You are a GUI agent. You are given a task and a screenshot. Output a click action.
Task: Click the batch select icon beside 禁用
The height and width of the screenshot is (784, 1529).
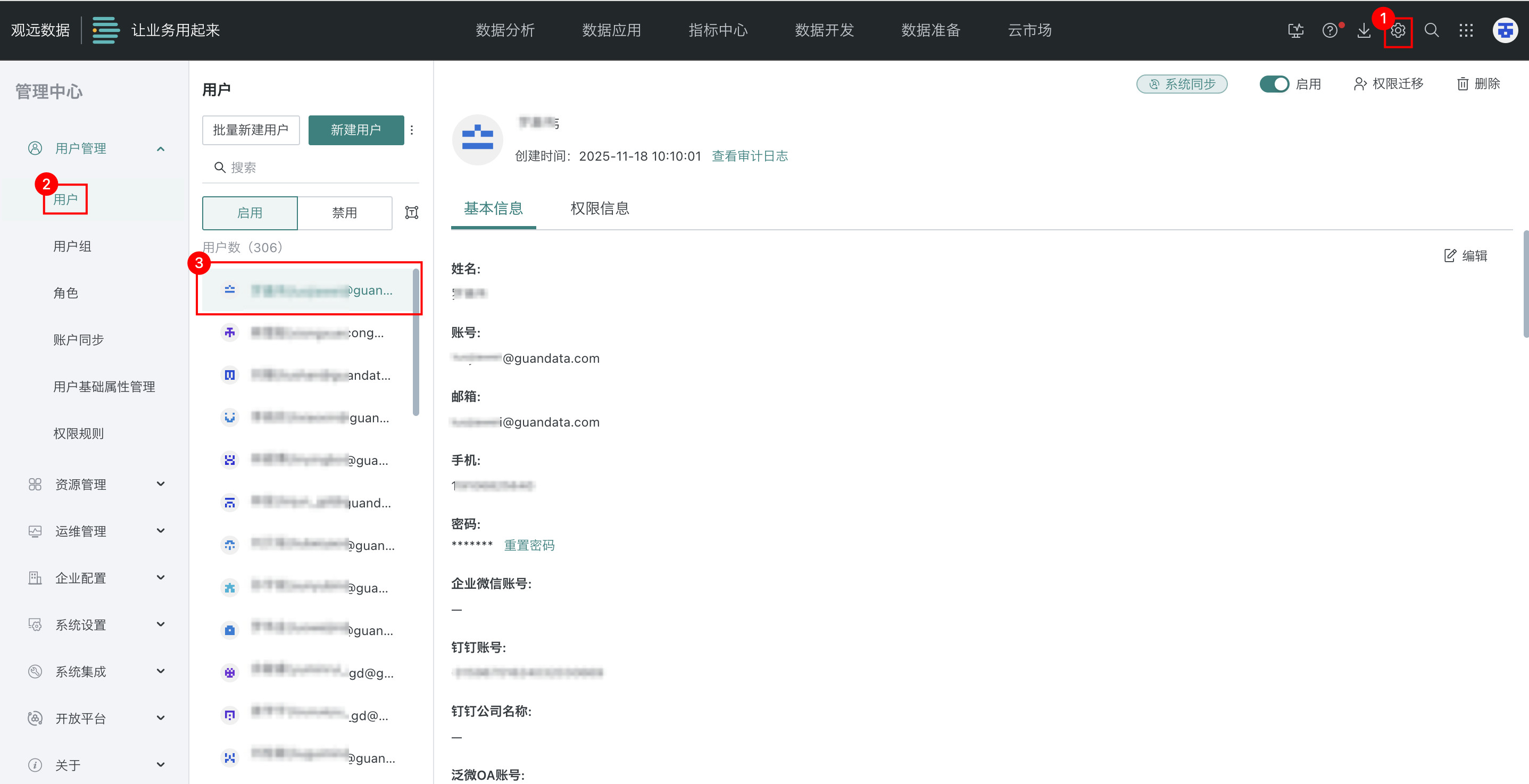[411, 212]
